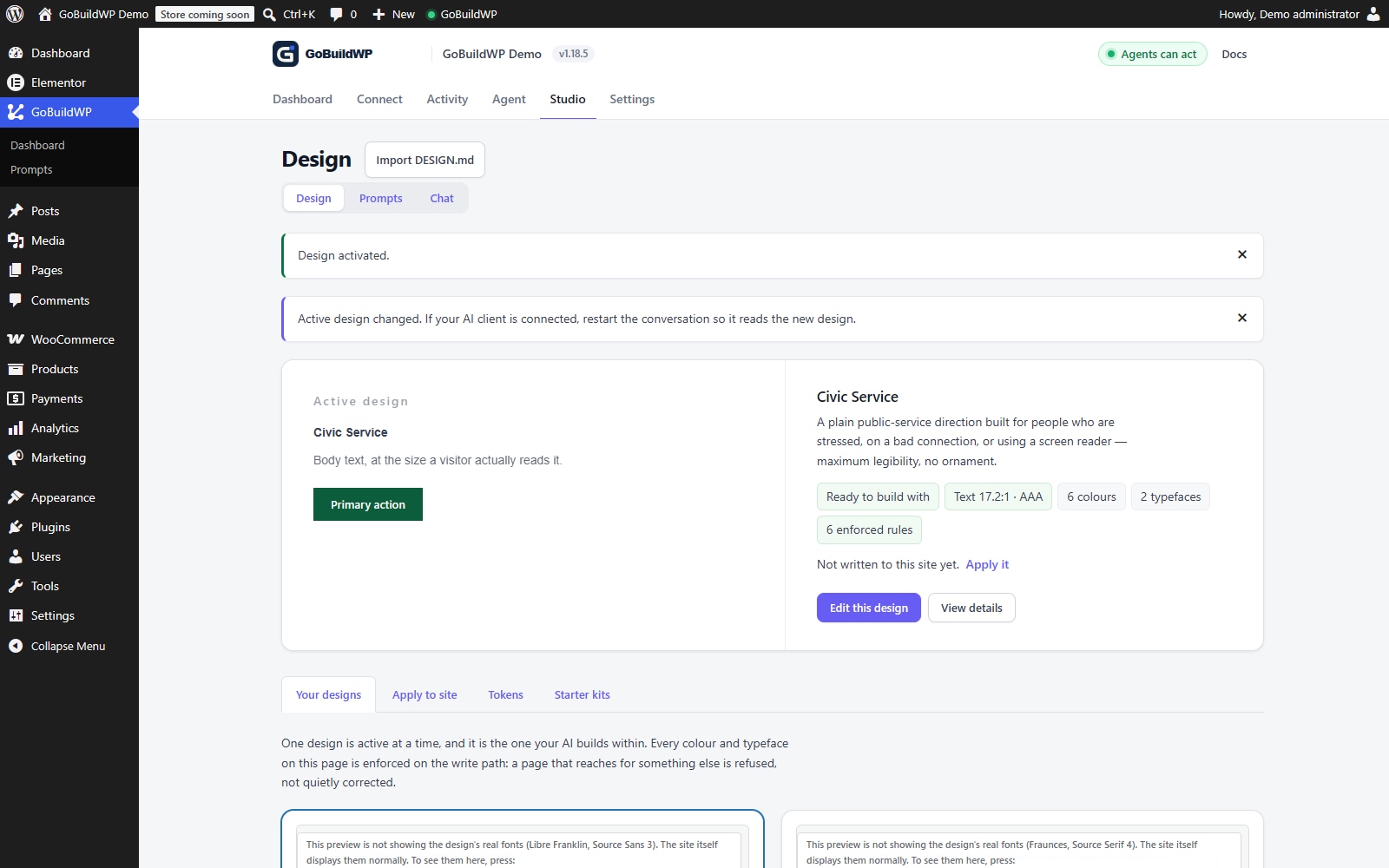Click the Tools wrench icon
This screenshot has width=1389, height=868.
click(x=16, y=586)
